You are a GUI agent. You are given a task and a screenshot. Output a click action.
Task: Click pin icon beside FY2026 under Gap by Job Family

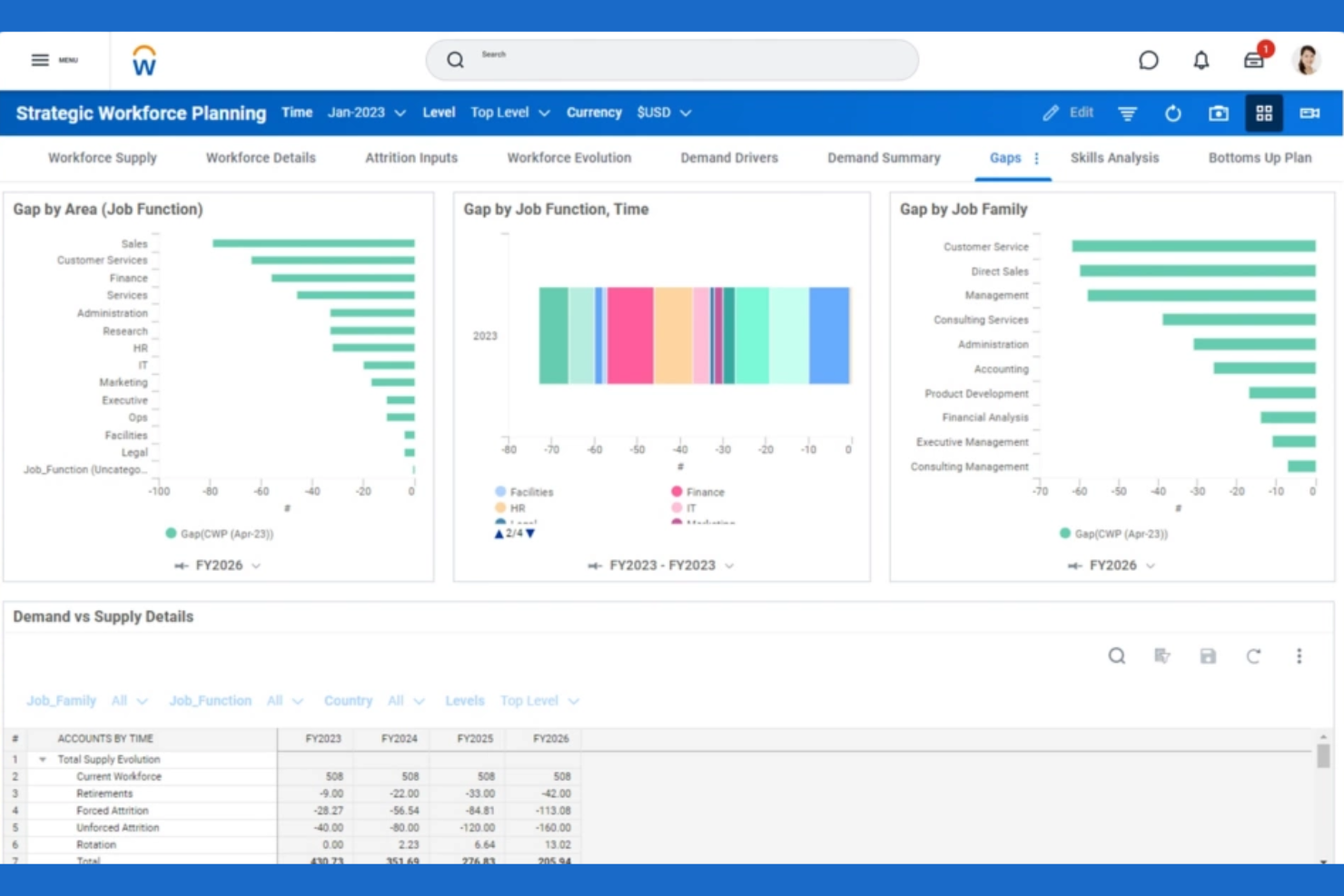coord(1074,566)
